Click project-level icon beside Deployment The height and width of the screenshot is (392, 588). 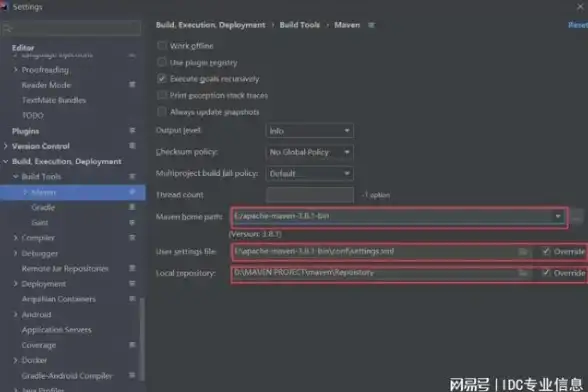click(x=132, y=283)
